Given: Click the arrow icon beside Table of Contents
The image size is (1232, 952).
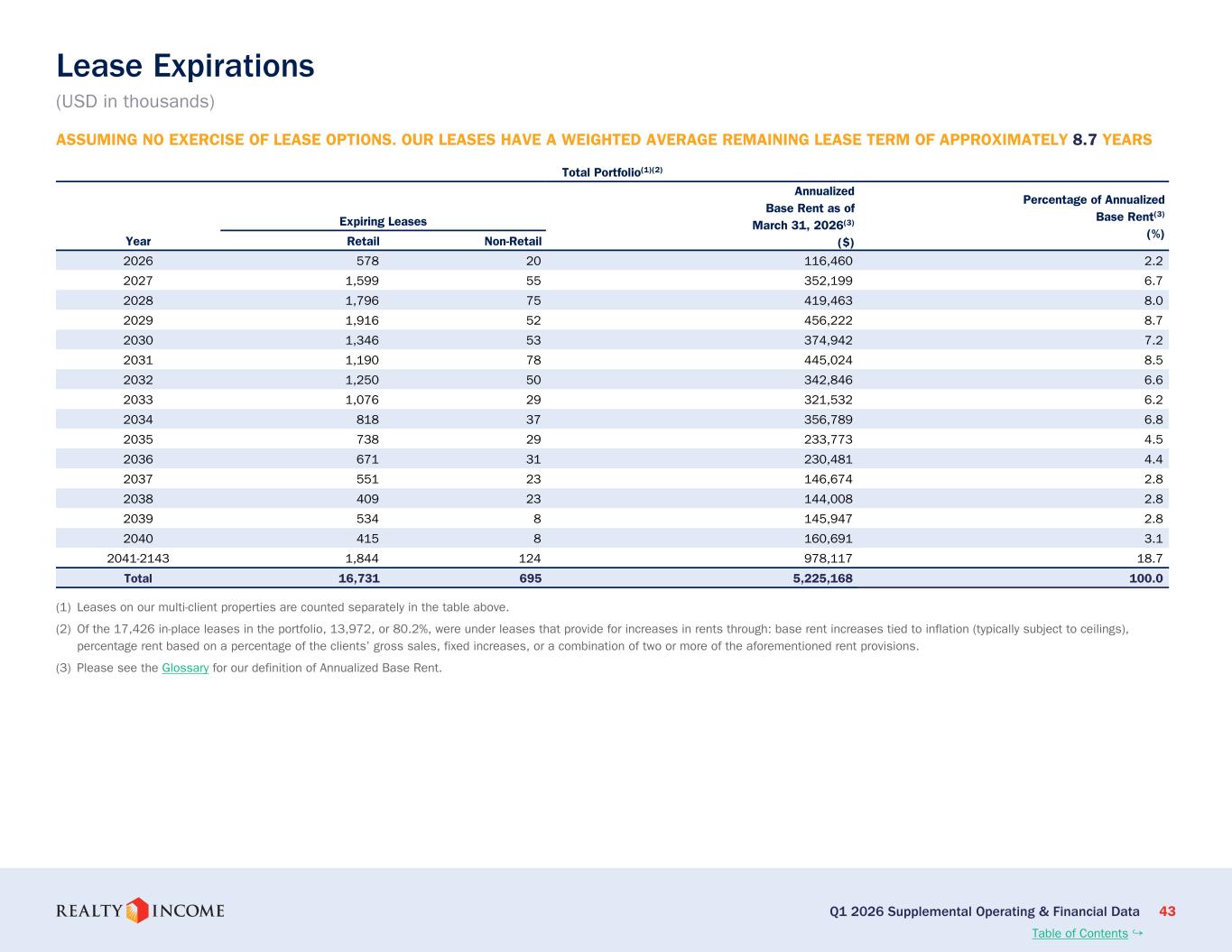Looking at the screenshot, I should (x=1137, y=932).
